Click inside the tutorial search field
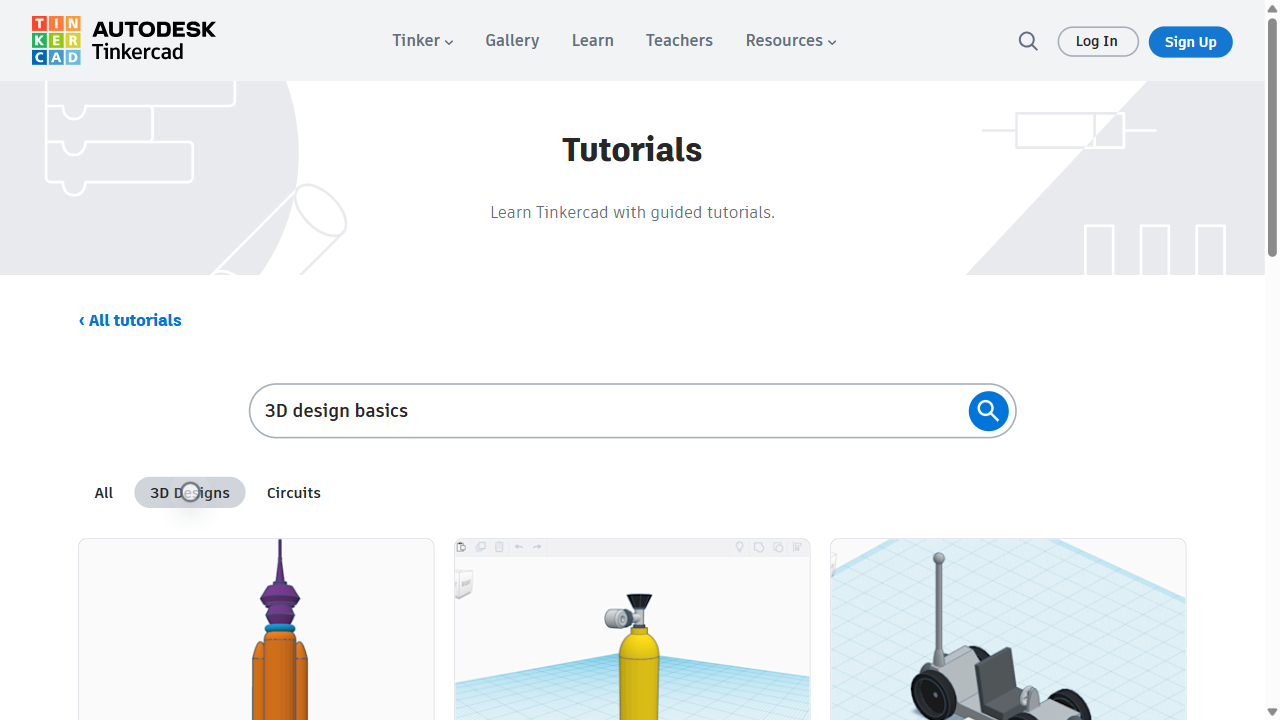This screenshot has height=720, width=1280. point(600,410)
